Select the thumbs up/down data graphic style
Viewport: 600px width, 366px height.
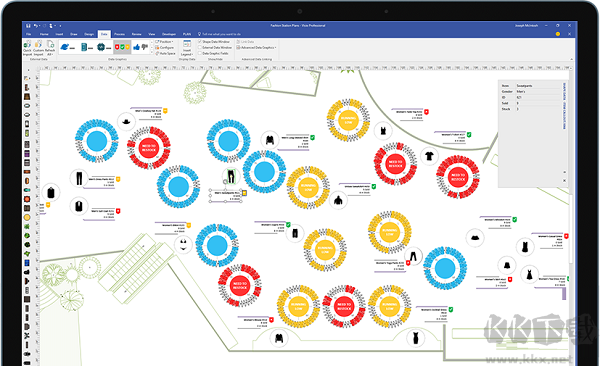140,47
